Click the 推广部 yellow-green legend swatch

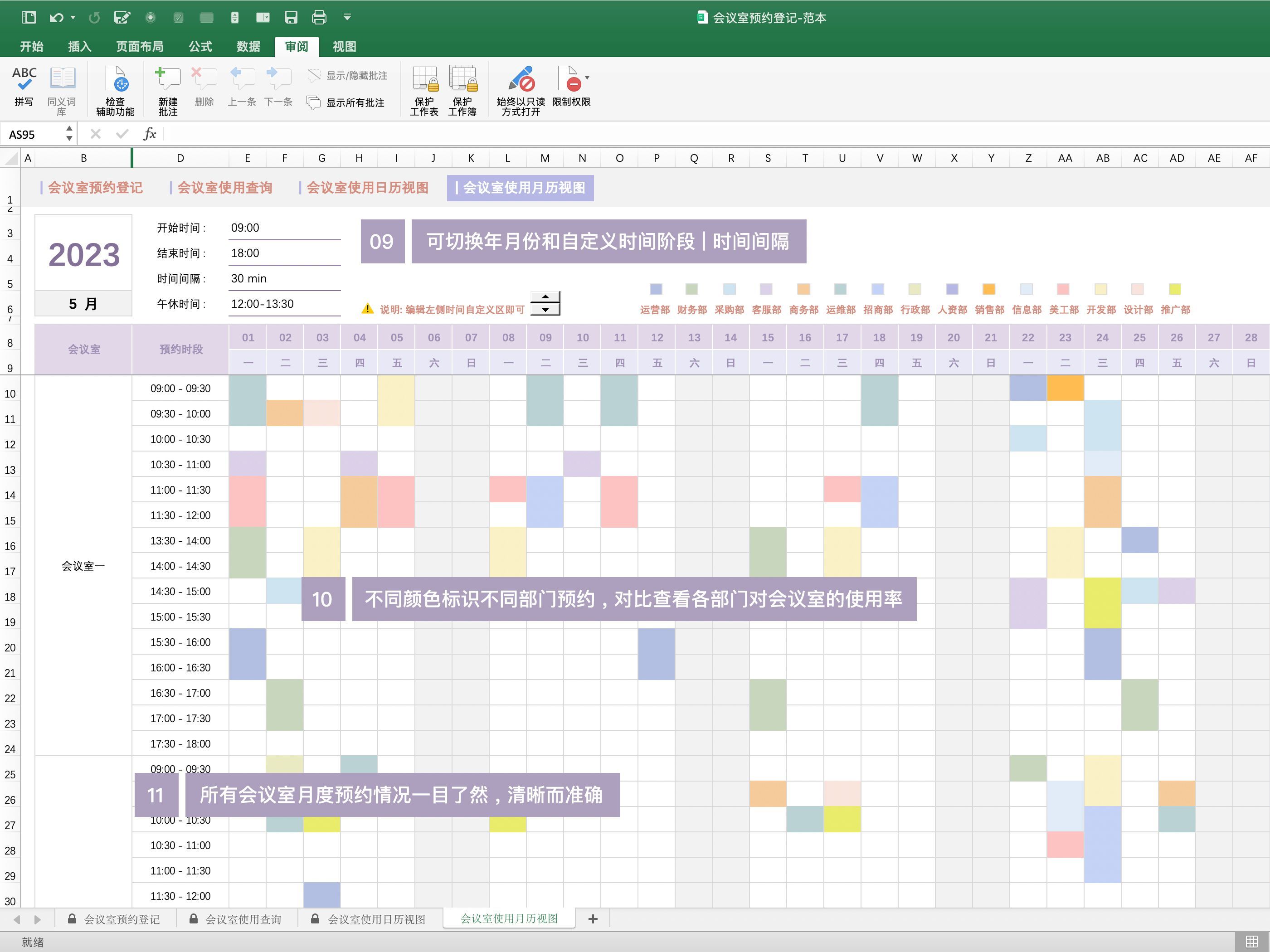[x=1175, y=289]
